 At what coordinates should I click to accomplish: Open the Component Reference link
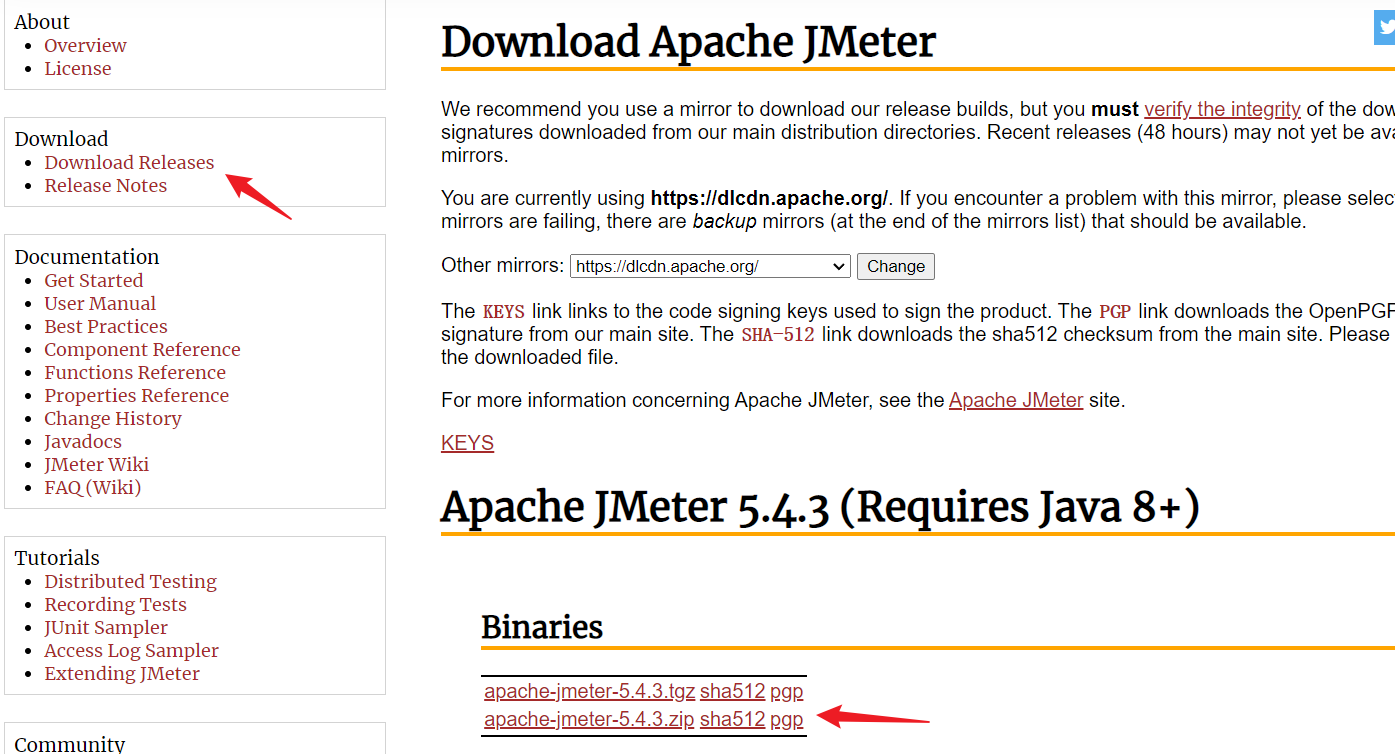click(142, 349)
